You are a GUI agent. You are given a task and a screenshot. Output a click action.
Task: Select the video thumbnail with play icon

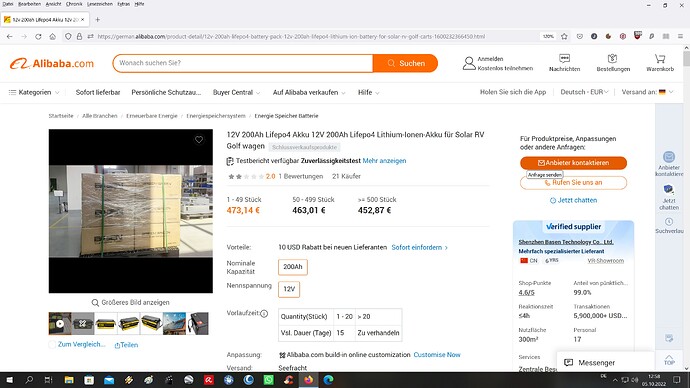click(x=60, y=324)
